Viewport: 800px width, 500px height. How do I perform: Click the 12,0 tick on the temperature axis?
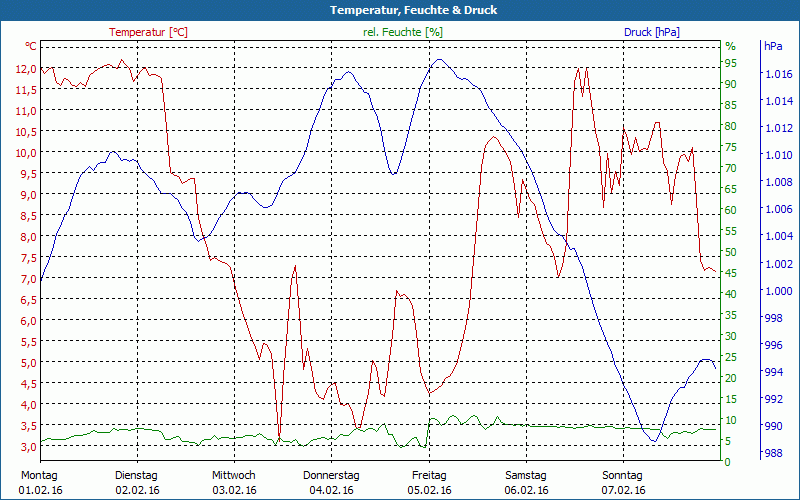coord(26,69)
